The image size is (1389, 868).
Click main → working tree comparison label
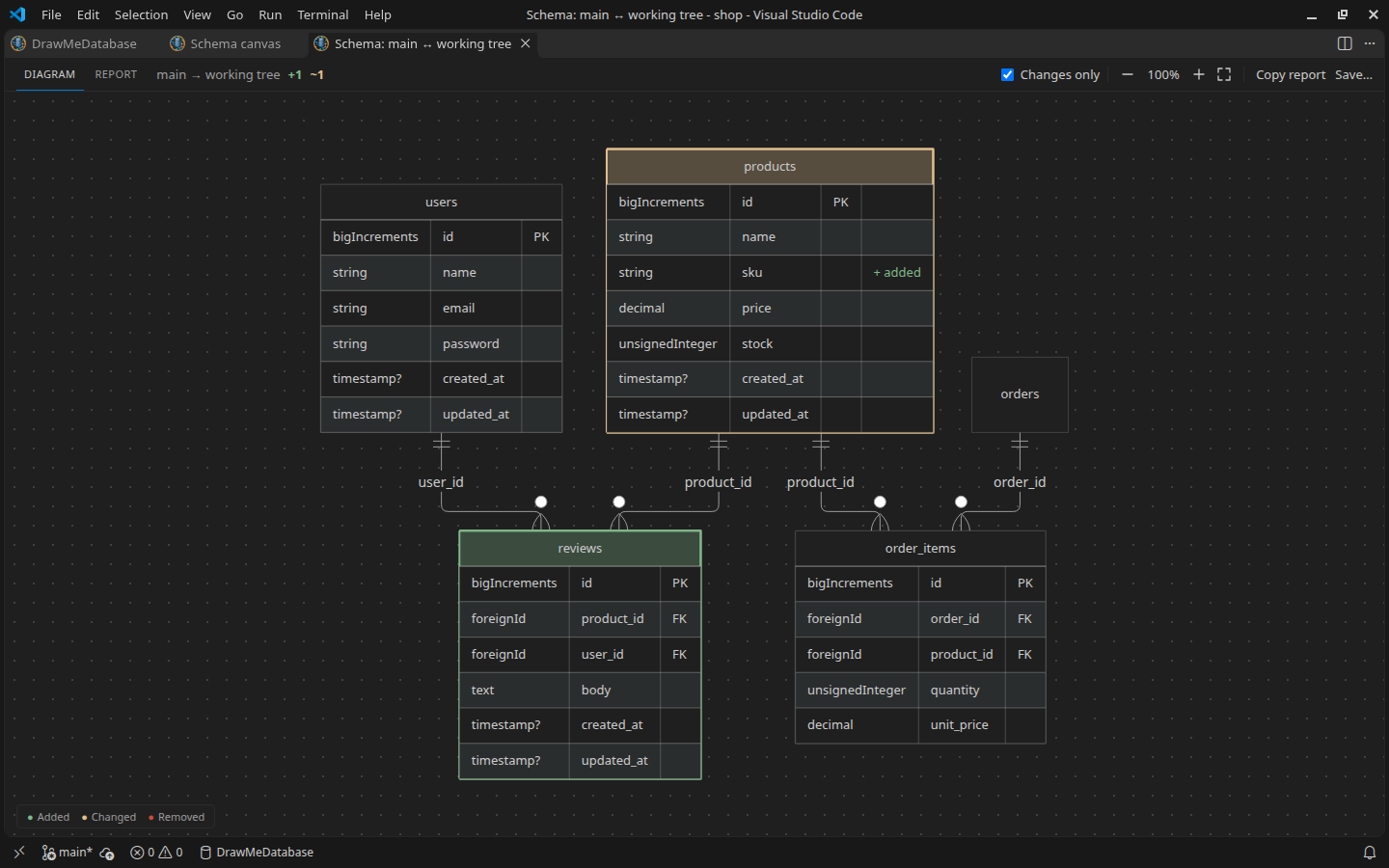(218, 74)
